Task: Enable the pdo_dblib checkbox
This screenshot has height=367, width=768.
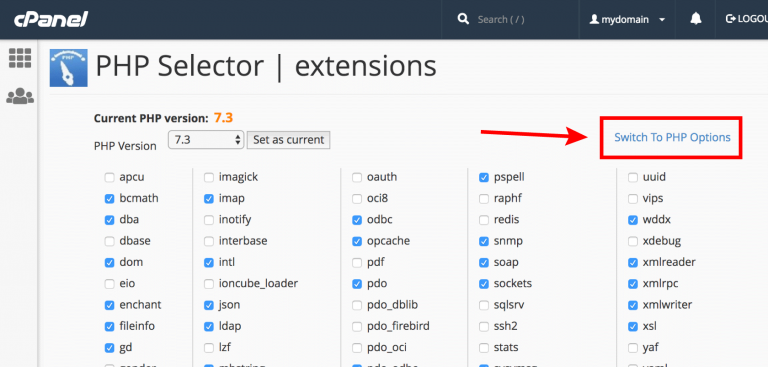Action: pos(357,305)
